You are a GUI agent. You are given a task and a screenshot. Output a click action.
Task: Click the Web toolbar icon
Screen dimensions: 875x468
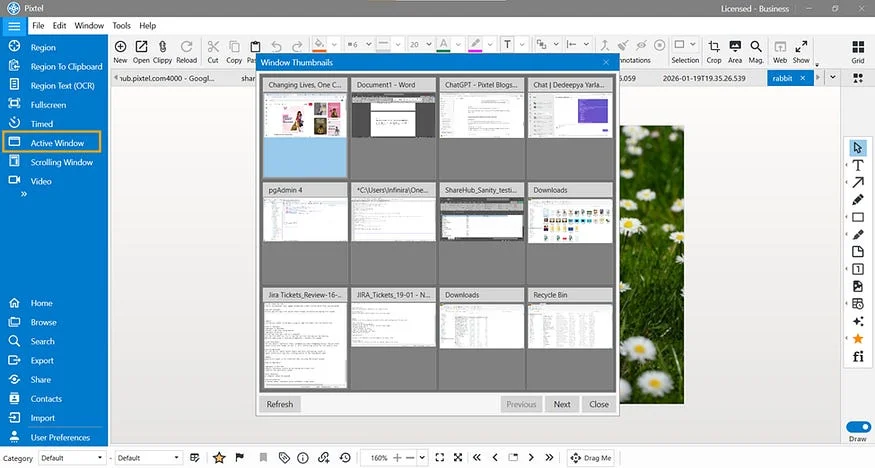point(780,51)
